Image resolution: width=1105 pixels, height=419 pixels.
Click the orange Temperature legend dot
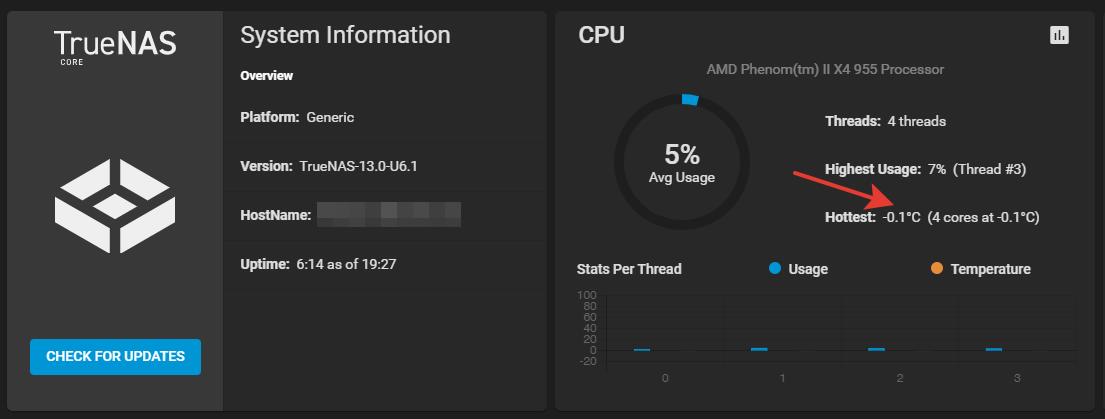(937, 268)
